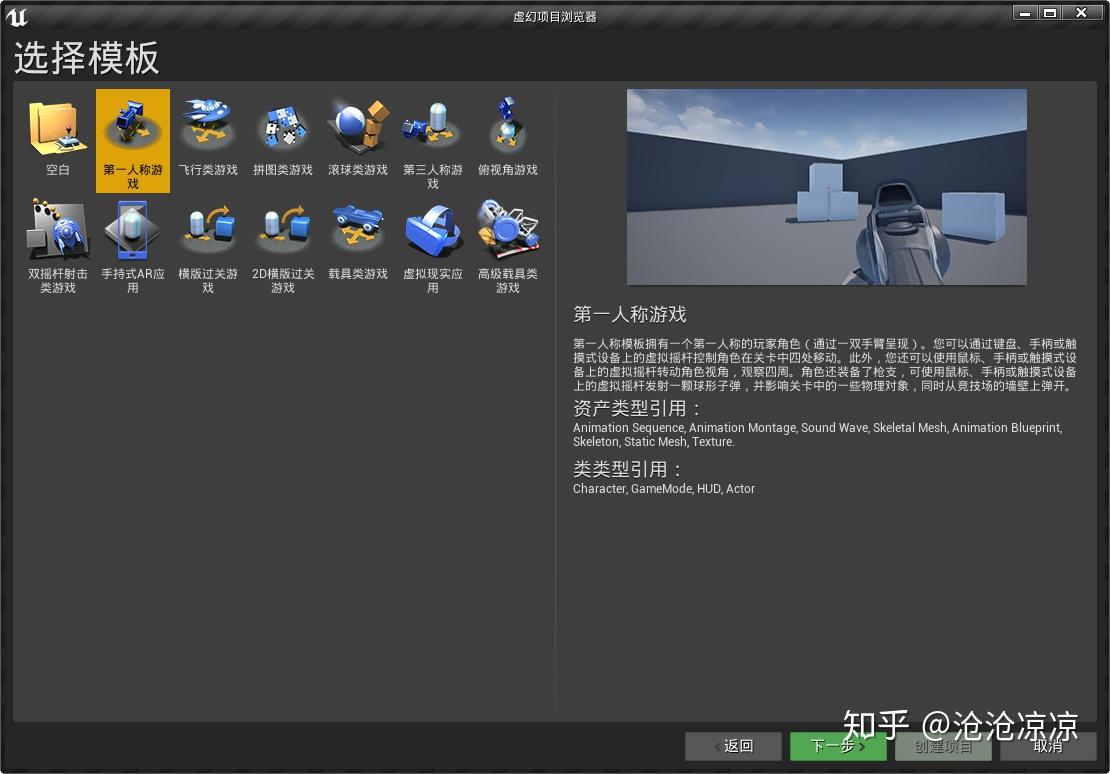
Task: Click the 资产类型引用 heading text
Action: (636, 409)
